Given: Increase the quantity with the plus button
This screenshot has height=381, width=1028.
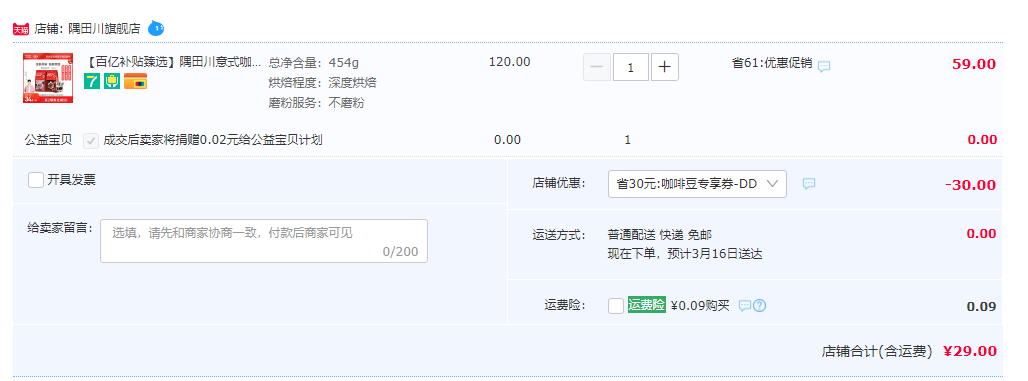Looking at the screenshot, I should tap(665, 67).
